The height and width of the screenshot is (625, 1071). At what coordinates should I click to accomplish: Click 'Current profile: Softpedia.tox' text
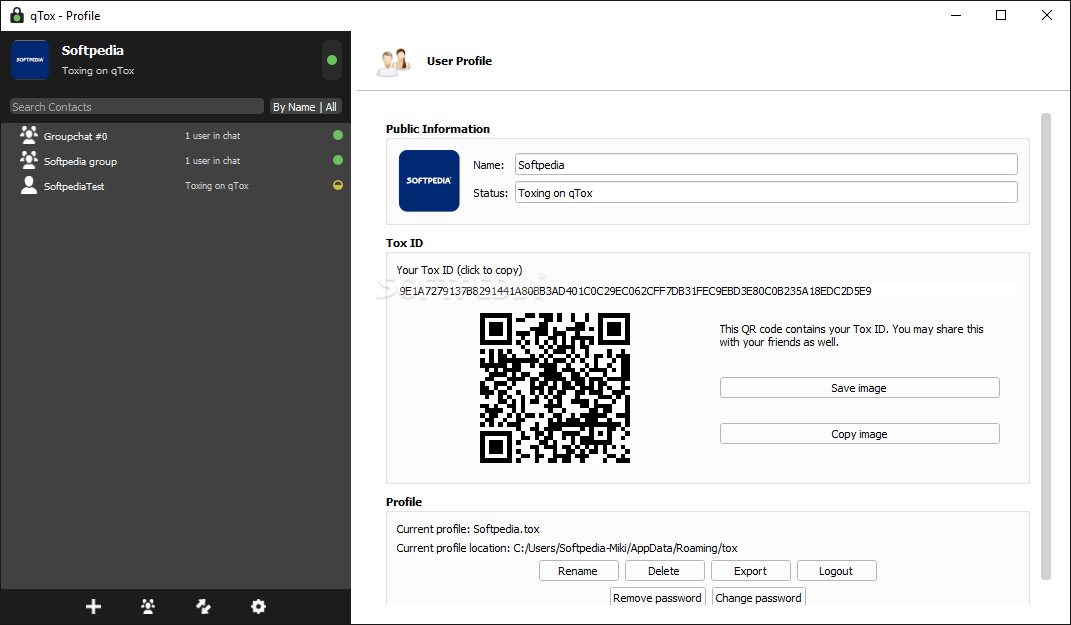coord(468,529)
